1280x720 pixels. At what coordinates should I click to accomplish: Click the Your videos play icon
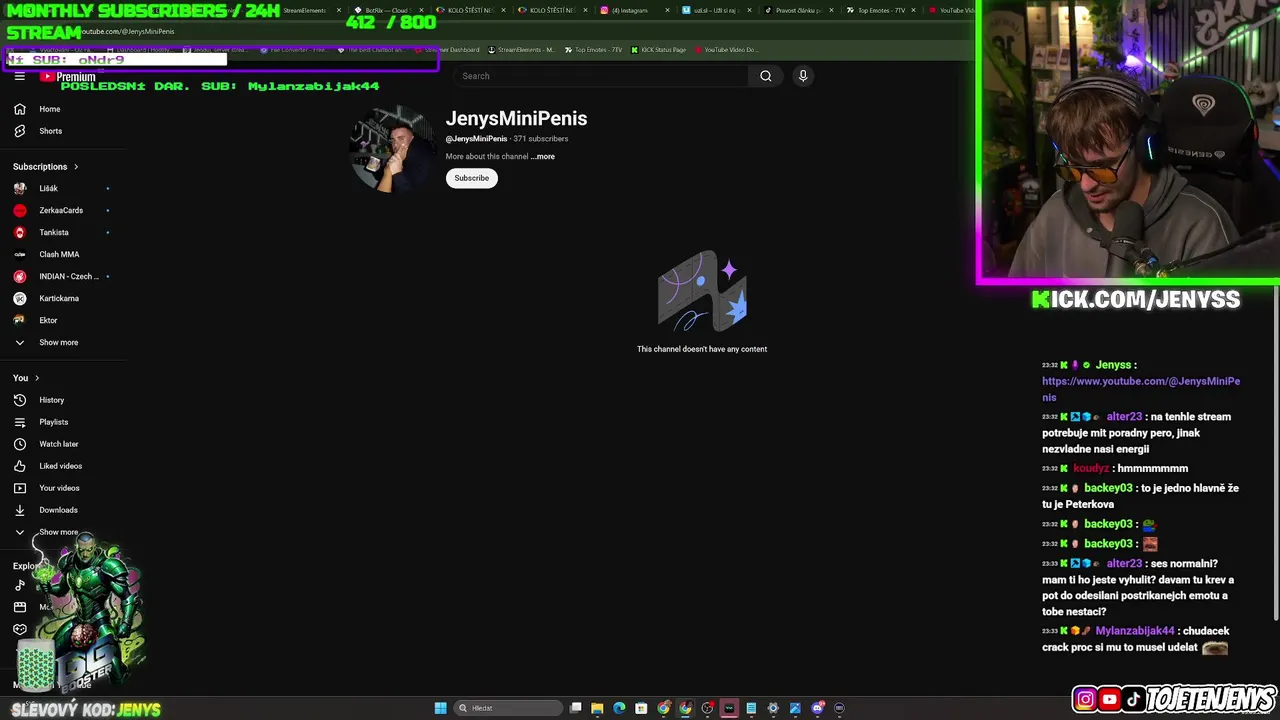pyautogui.click(x=20, y=488)
